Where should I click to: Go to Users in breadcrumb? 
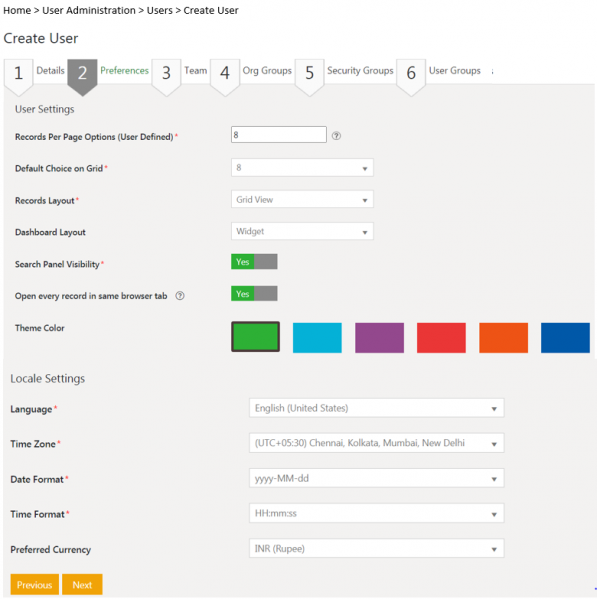tap(160, 10)
